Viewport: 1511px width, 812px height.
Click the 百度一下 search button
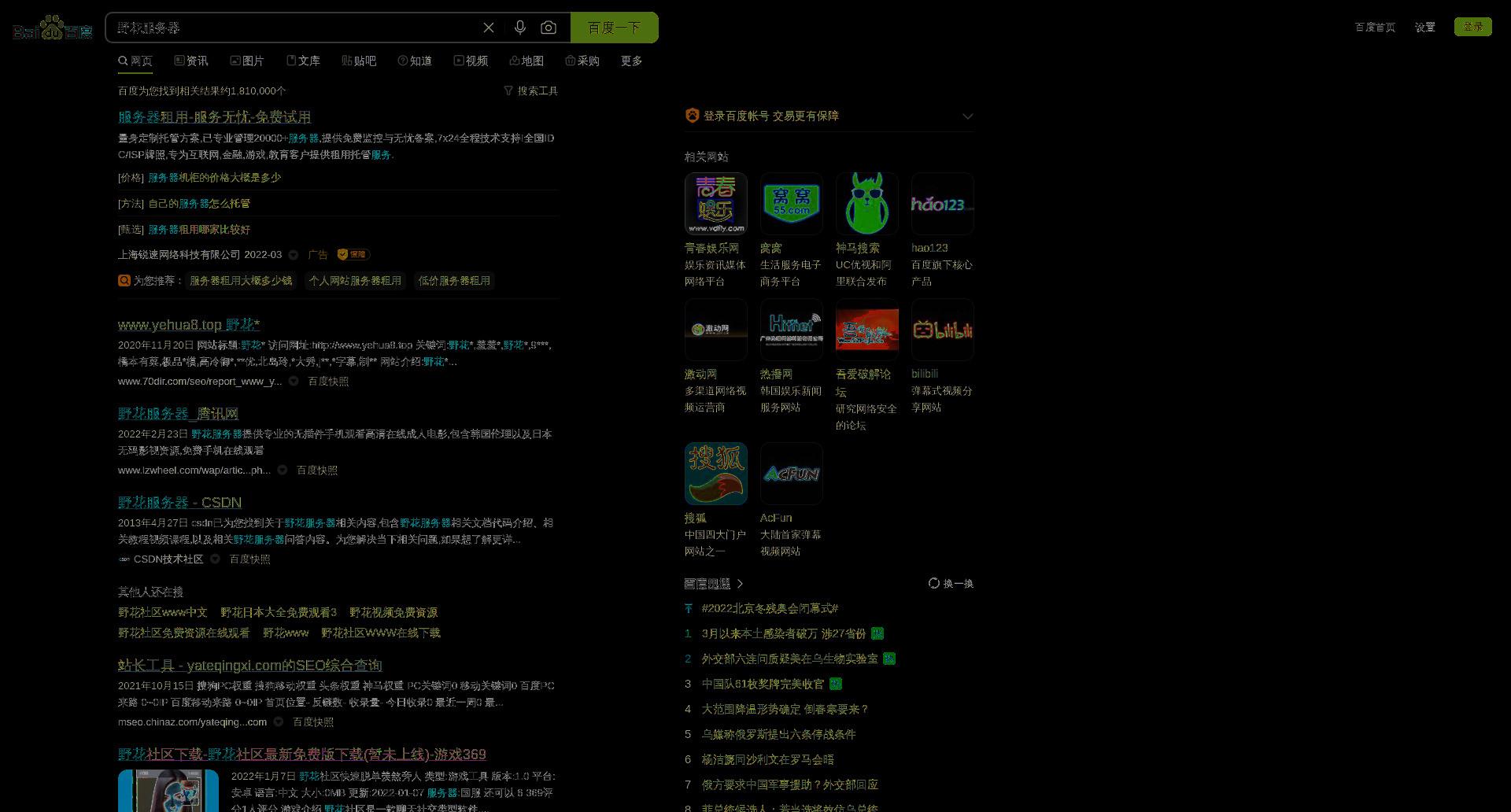[x=614, y=28]
